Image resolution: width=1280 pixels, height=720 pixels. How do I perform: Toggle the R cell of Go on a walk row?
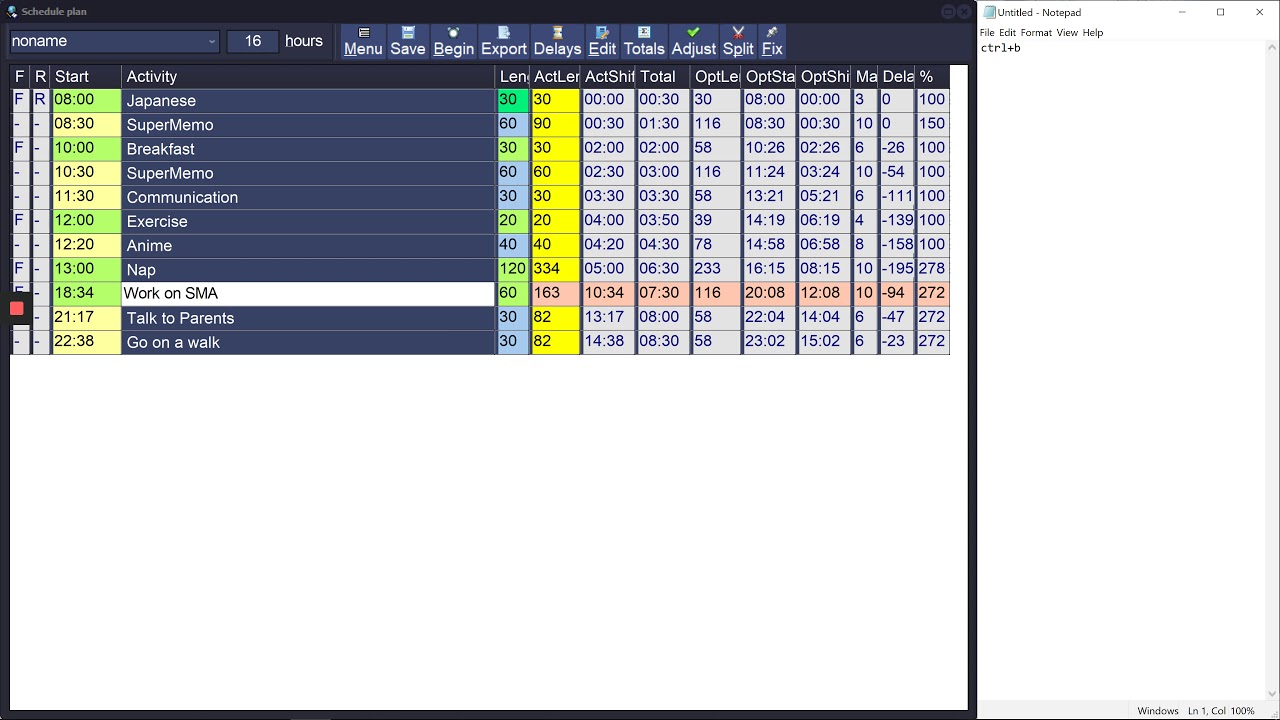pos(40,342)
